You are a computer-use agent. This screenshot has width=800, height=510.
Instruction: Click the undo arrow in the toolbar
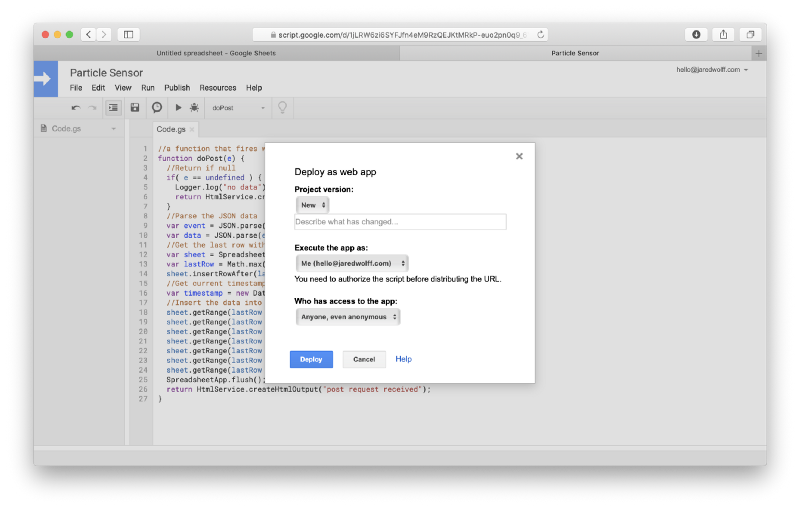coord(76,108)
